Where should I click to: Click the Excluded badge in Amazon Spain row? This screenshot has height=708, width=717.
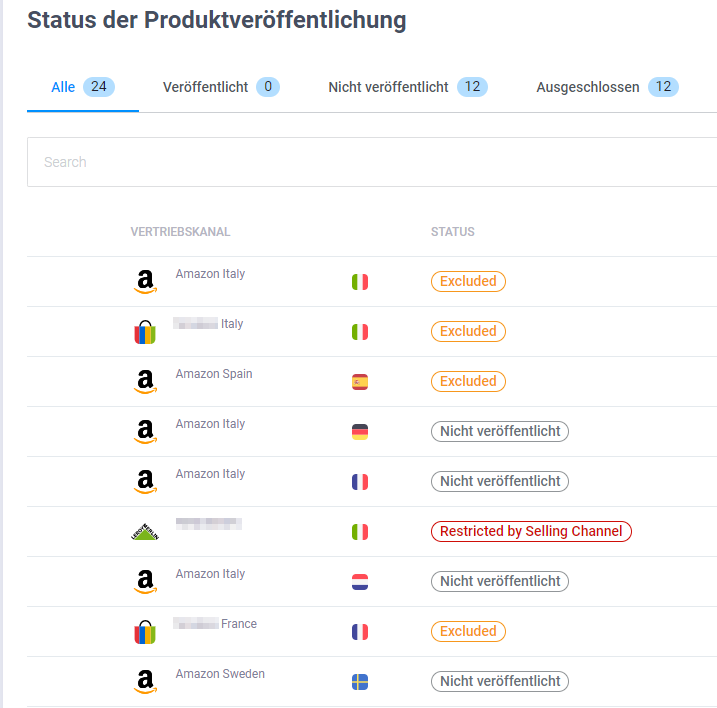[x=468, y=381]
